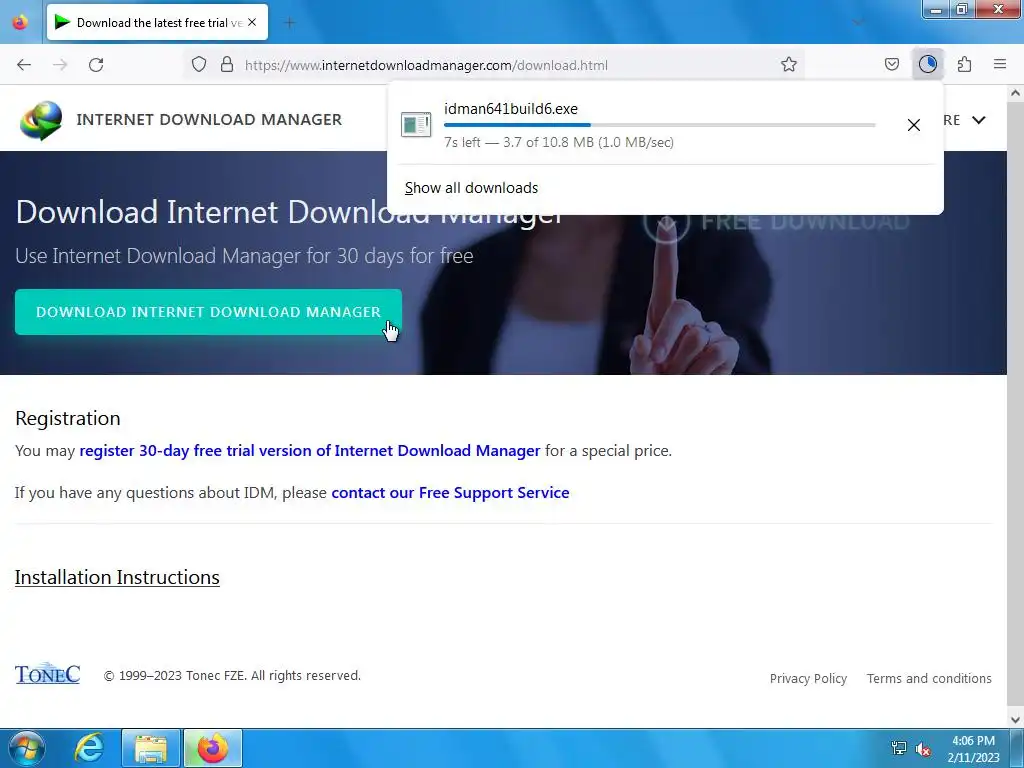Image resolution: width=1024 pixels, height=768 pixels.
Task: Open contact our Free Support Service link
Action: 450,492
